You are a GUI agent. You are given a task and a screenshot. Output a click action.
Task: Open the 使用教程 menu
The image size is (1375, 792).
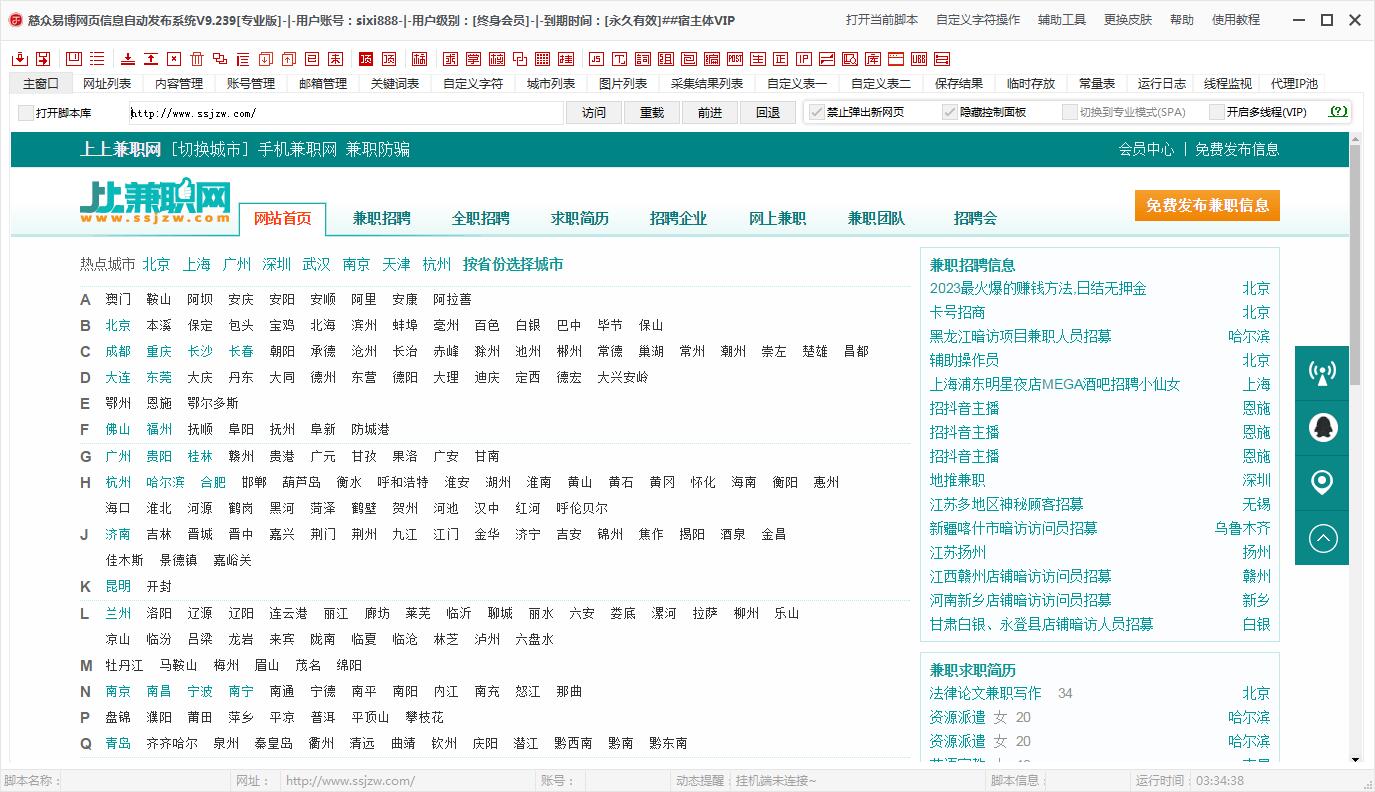1236,20
